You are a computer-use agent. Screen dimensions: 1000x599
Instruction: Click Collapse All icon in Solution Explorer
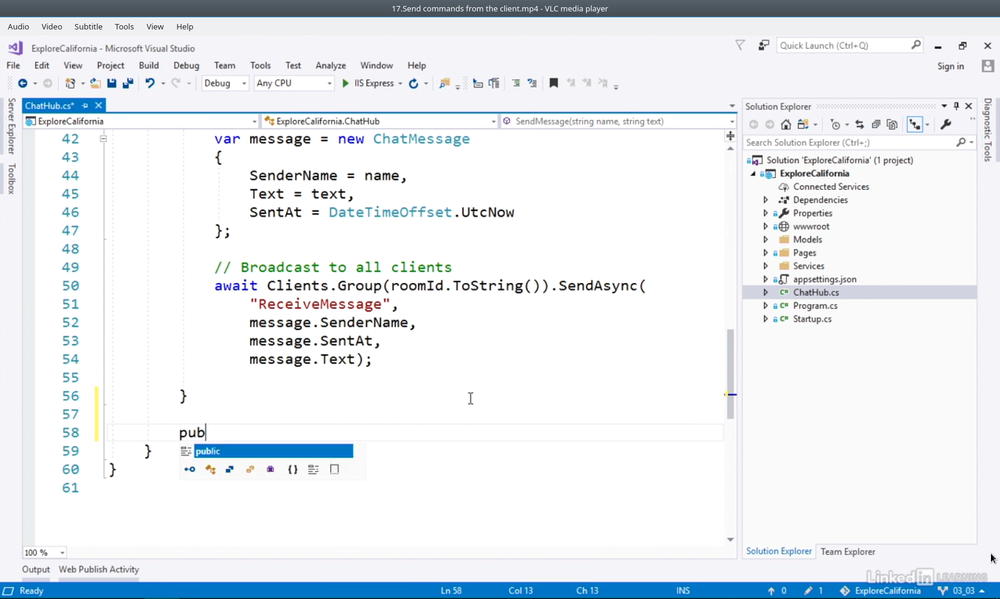(876, 125)
